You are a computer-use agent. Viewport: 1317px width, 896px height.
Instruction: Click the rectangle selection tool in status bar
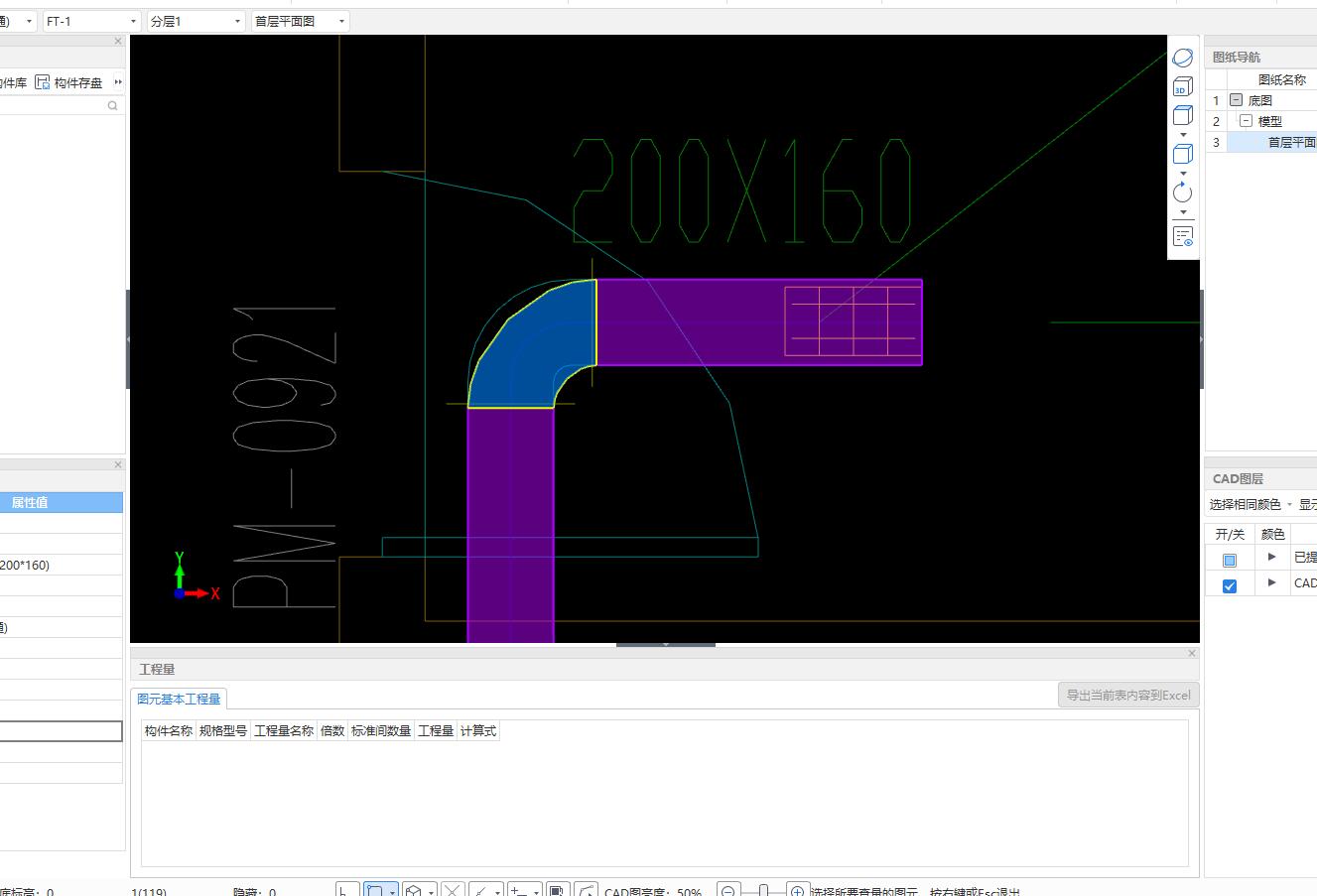[375, 891]
